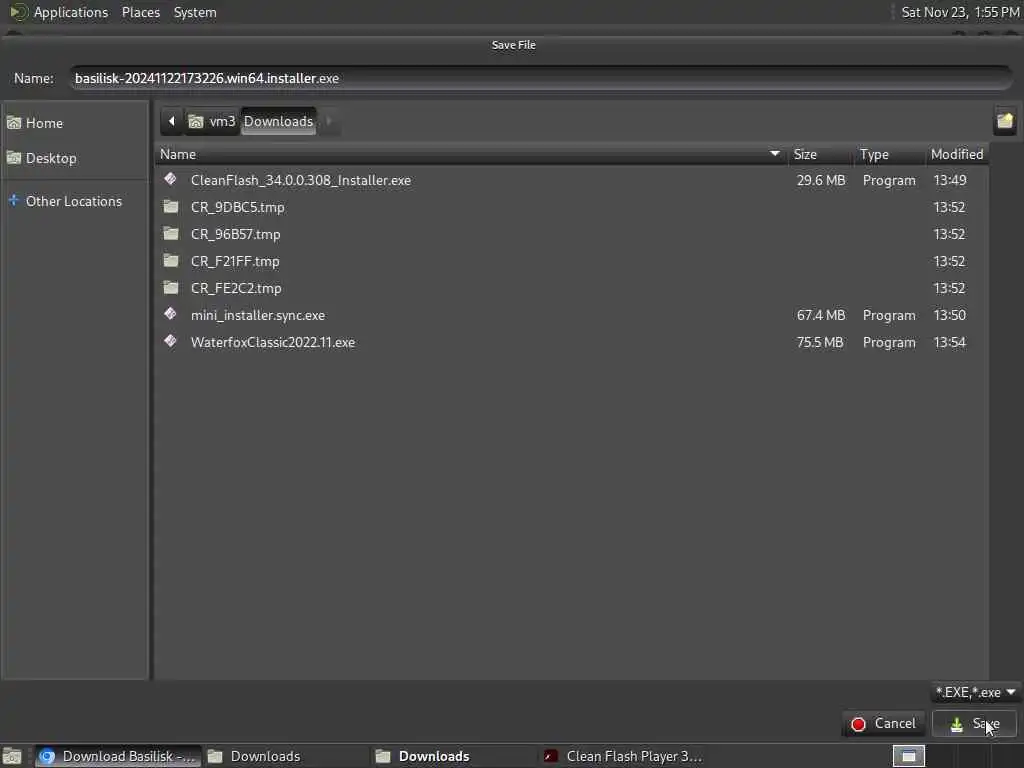Open the Applications menu
This screenshot has height=768, width=1024.
71,12
